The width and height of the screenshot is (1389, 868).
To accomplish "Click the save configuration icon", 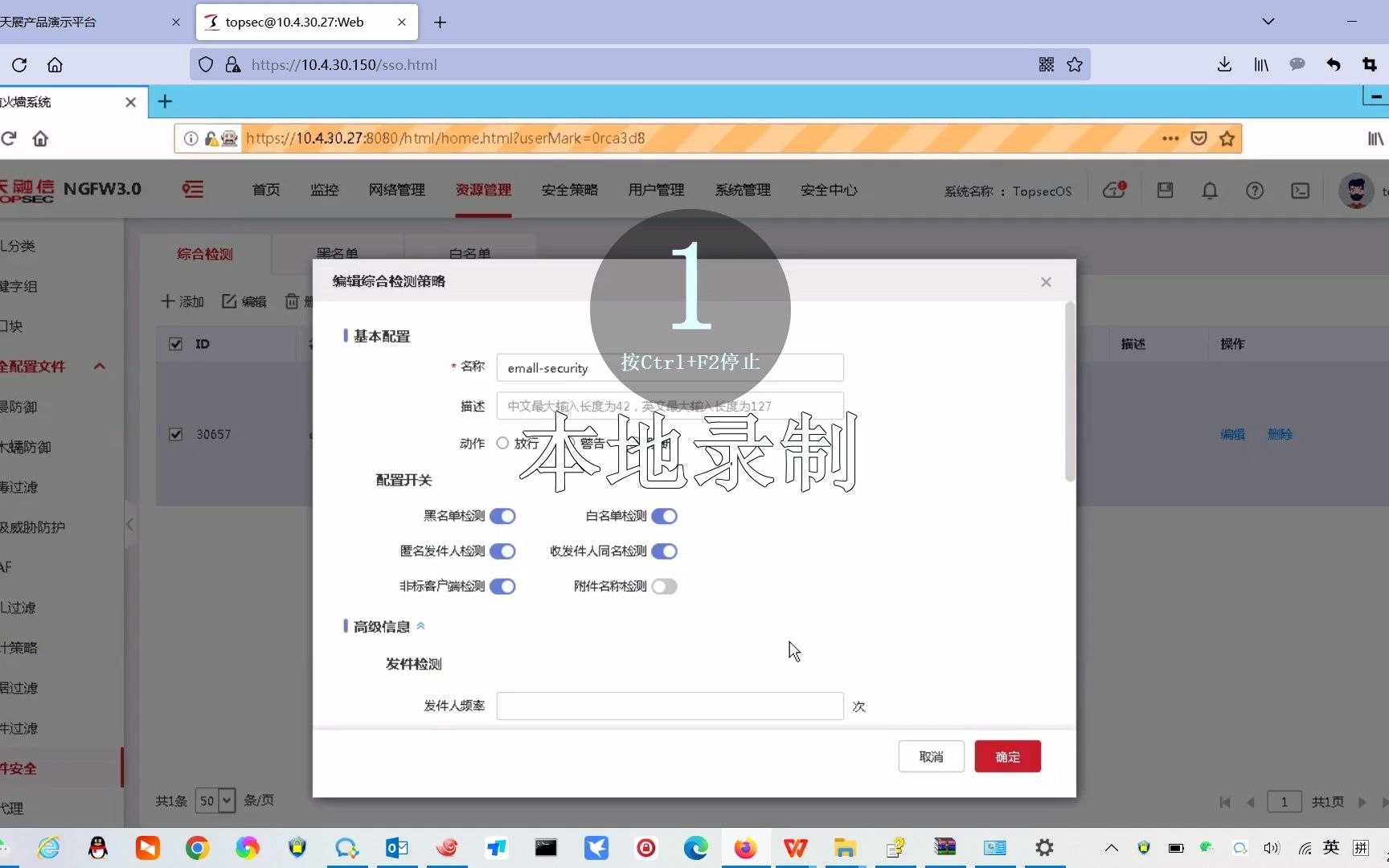I will (x=1165, y=190).
